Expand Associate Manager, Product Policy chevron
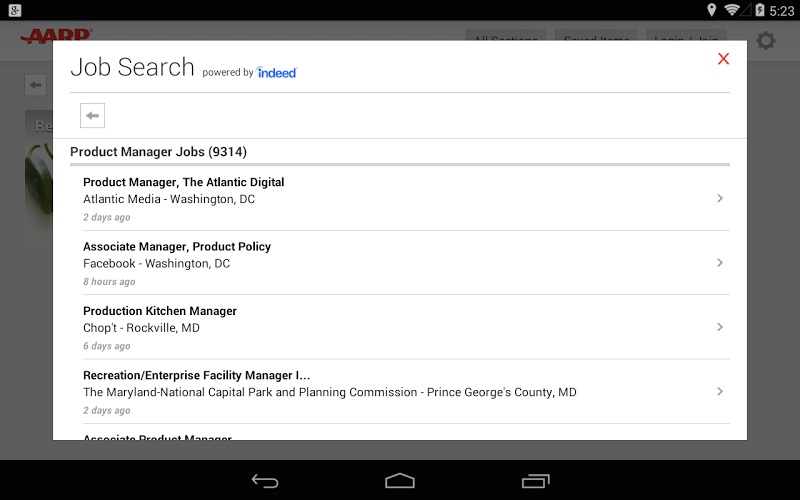 point(720,263)
